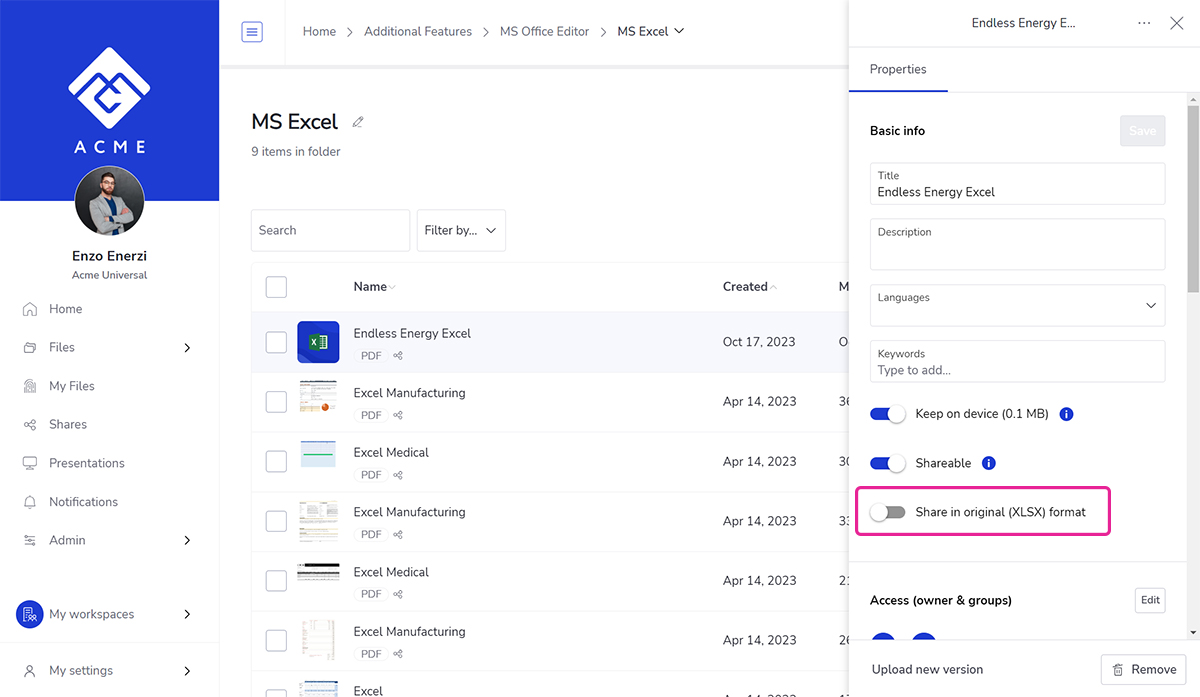Close the properties panel with X icon
Screen dimensions: 1200x697
(x=1176, y=23)
